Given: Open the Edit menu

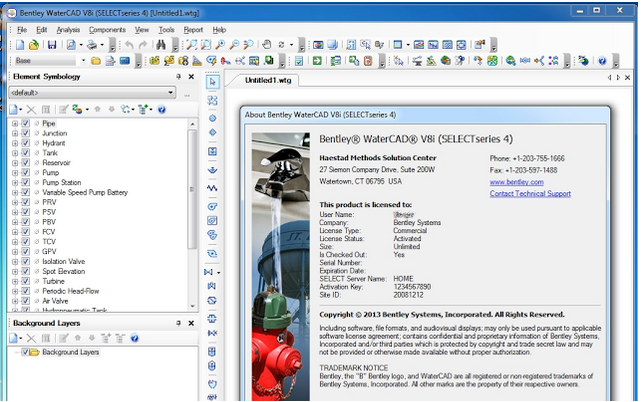Looking at the screenshot, I should pos(41,30).
